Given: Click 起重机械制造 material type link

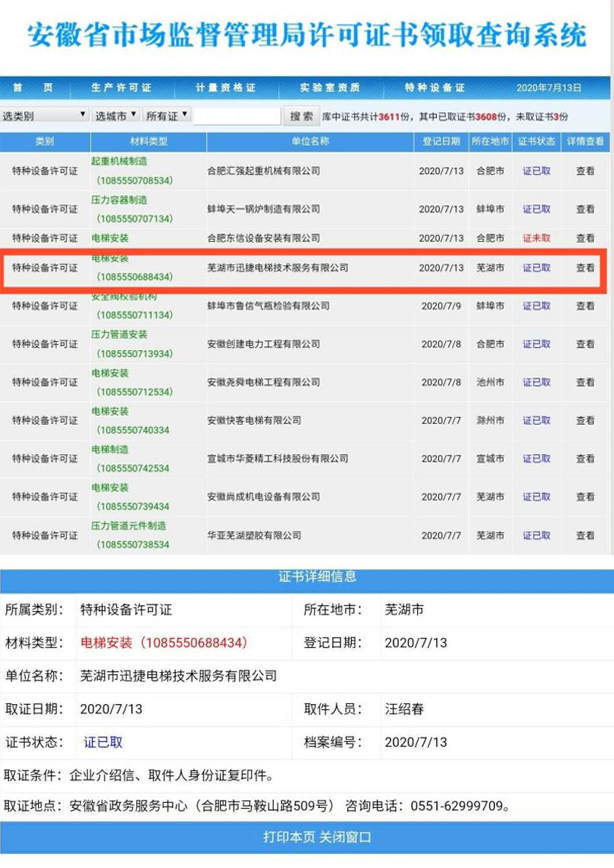Looking at the screenshot, I should 119,161.
